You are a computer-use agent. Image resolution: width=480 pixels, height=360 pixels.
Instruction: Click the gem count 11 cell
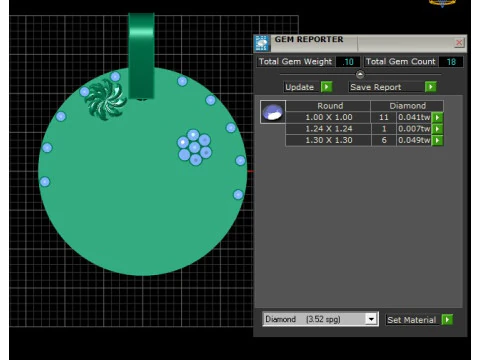384,117
